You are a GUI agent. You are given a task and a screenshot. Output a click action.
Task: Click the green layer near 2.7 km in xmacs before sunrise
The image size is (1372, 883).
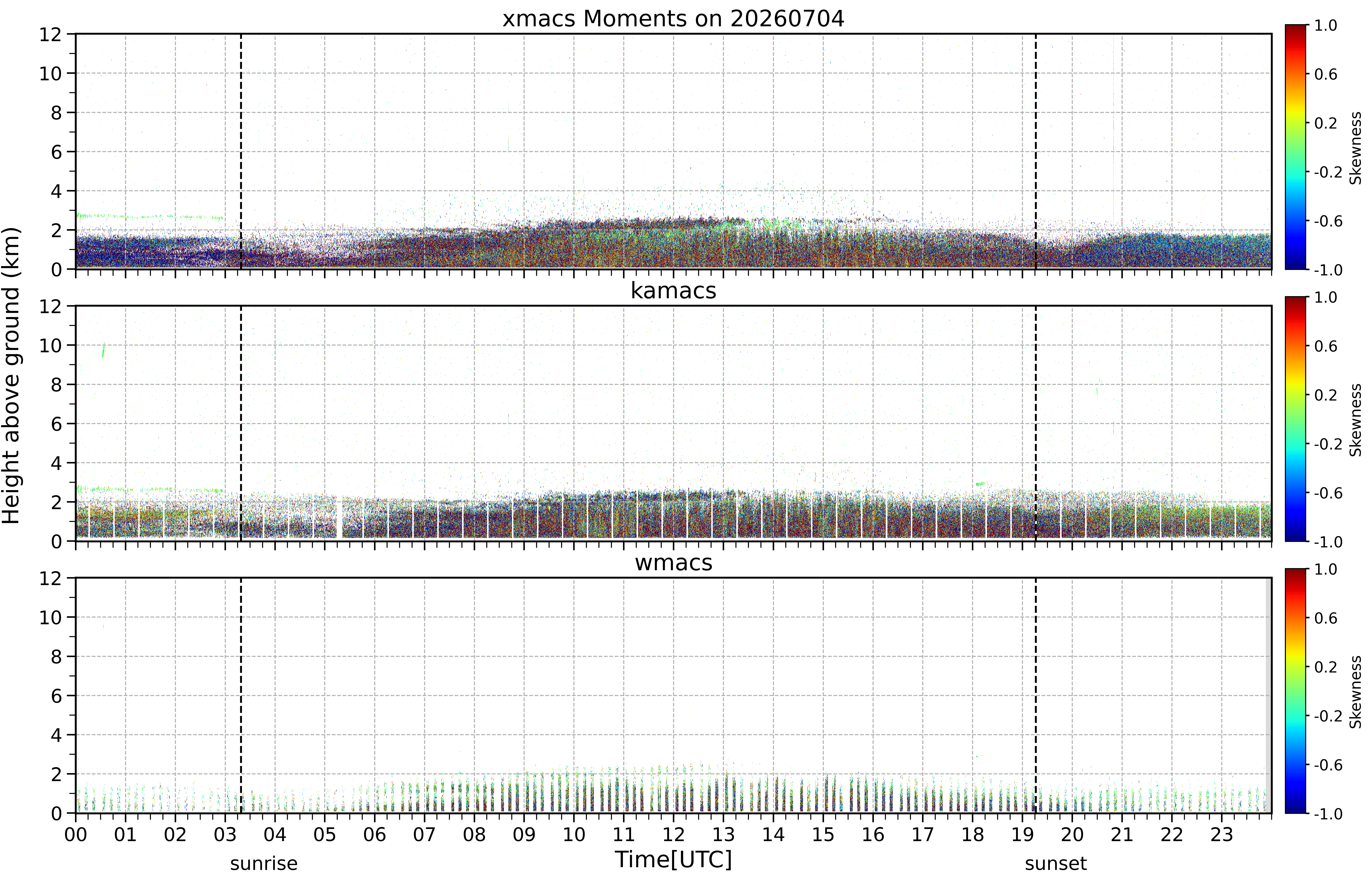pyautogui.click(x=150, y=217)
